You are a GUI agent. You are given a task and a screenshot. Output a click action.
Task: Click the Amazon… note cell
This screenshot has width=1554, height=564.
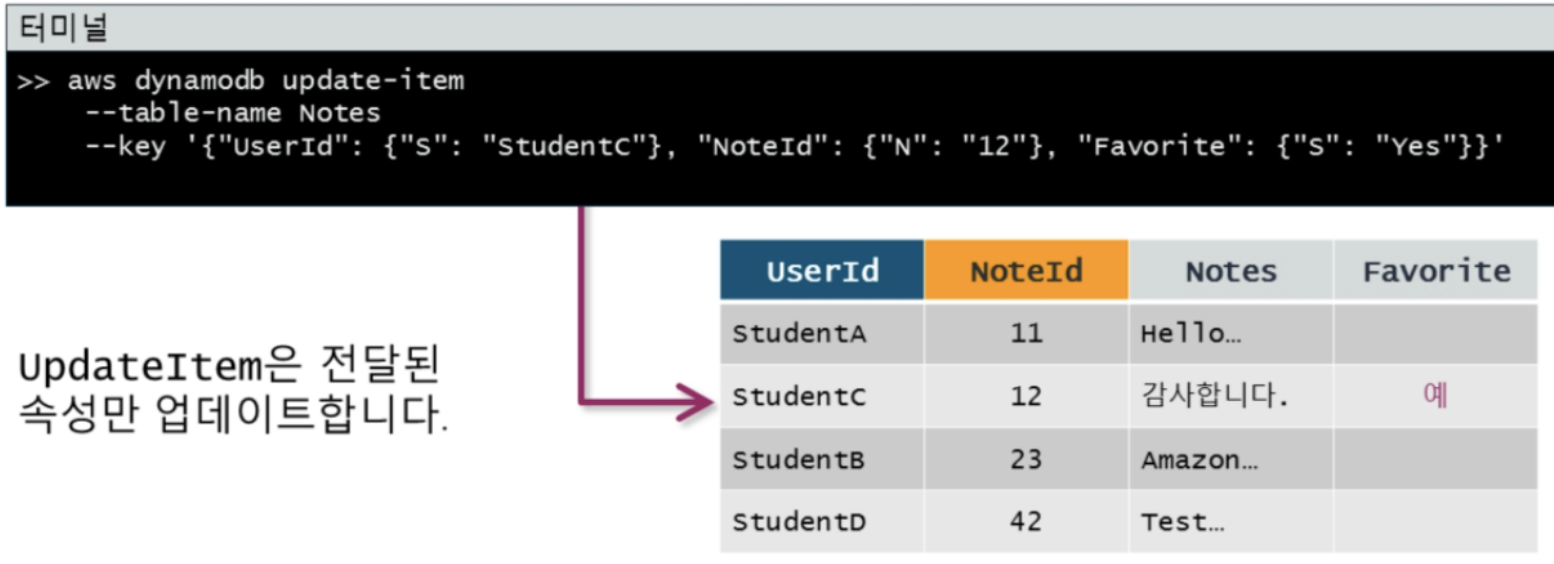(1231, 459)
